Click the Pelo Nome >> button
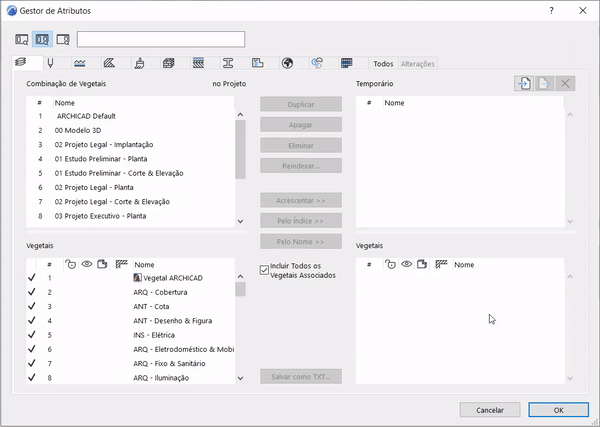 click(301, 241)
